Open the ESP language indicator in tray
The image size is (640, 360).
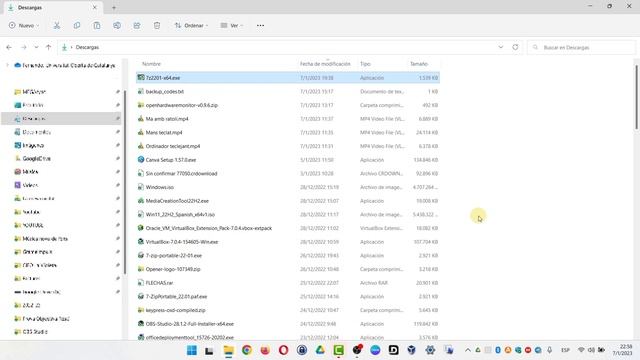[565, 350]
